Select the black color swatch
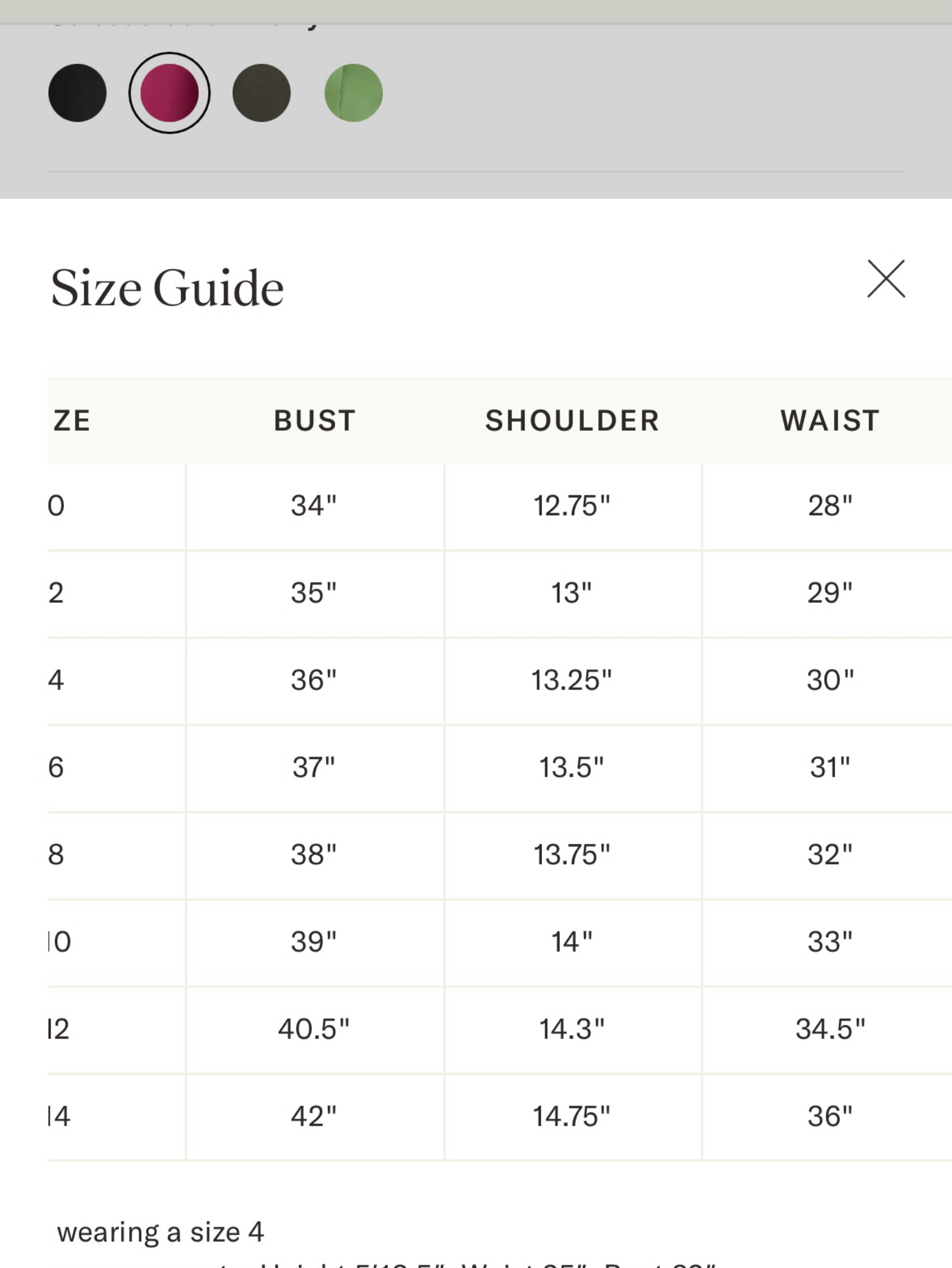The width and height of the screenshot is (952, 1268). (x=77, y=93)
